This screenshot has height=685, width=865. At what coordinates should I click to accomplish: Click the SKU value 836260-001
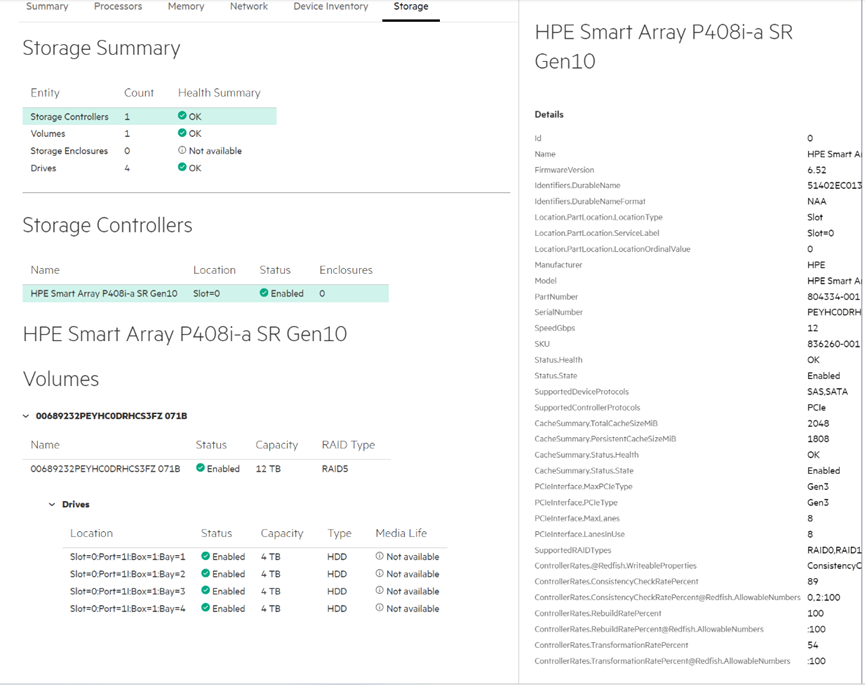(x=833, y=344)
